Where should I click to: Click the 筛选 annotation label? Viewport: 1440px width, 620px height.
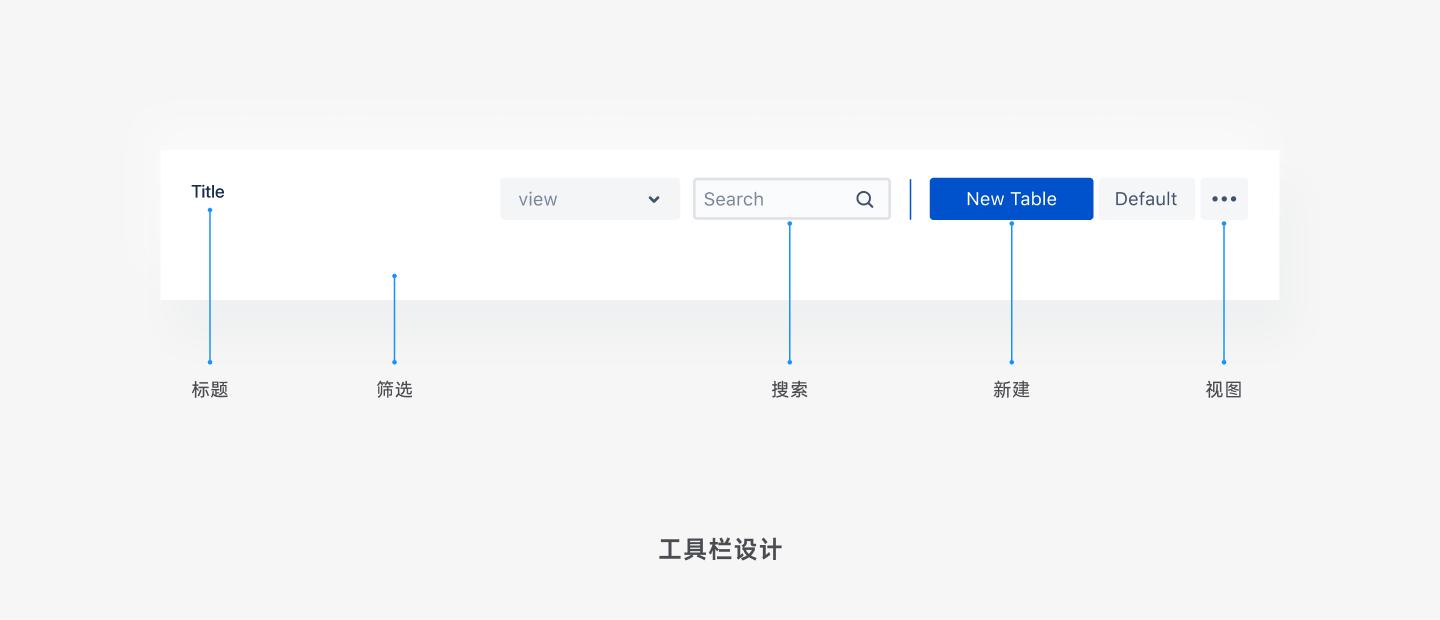[394, 389]
